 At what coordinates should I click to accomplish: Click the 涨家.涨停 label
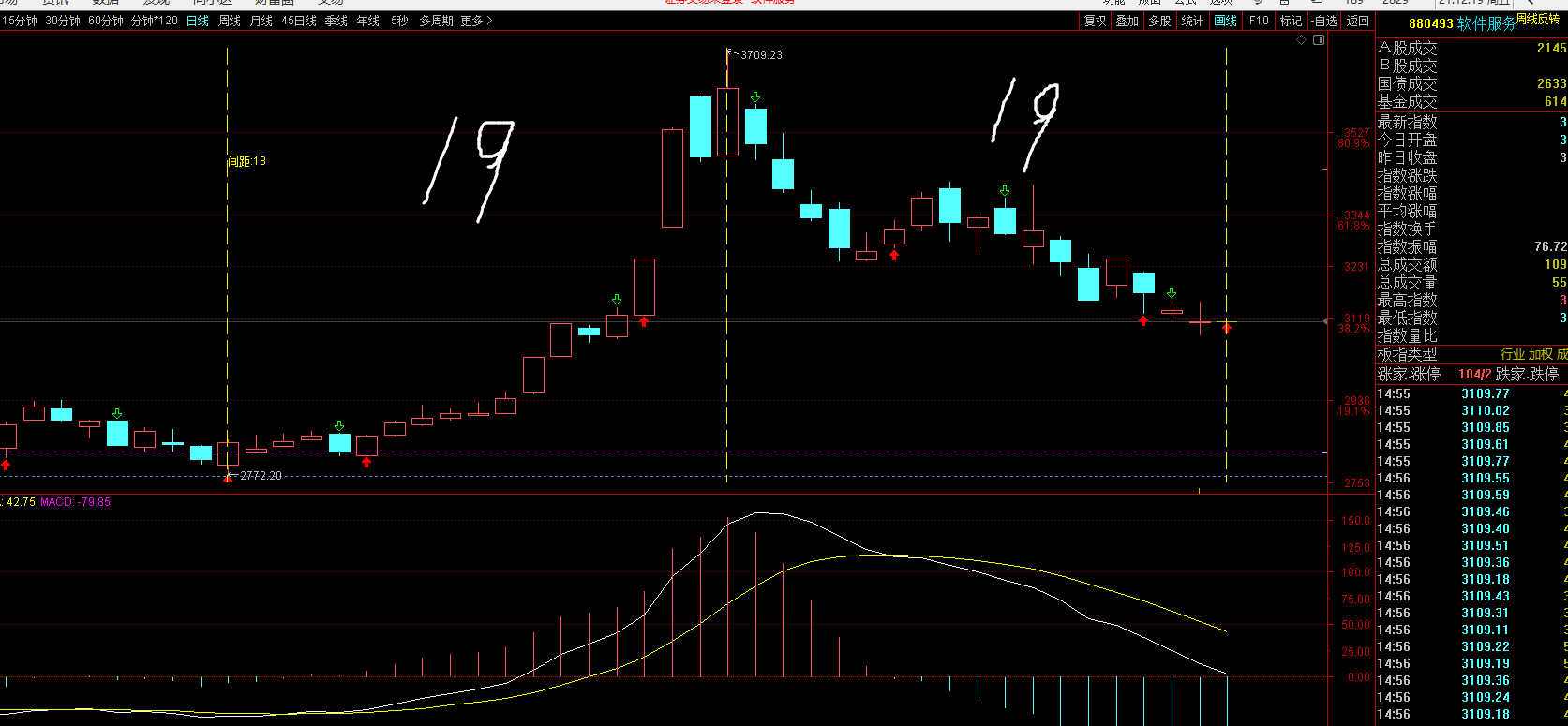click(1409, 374)
